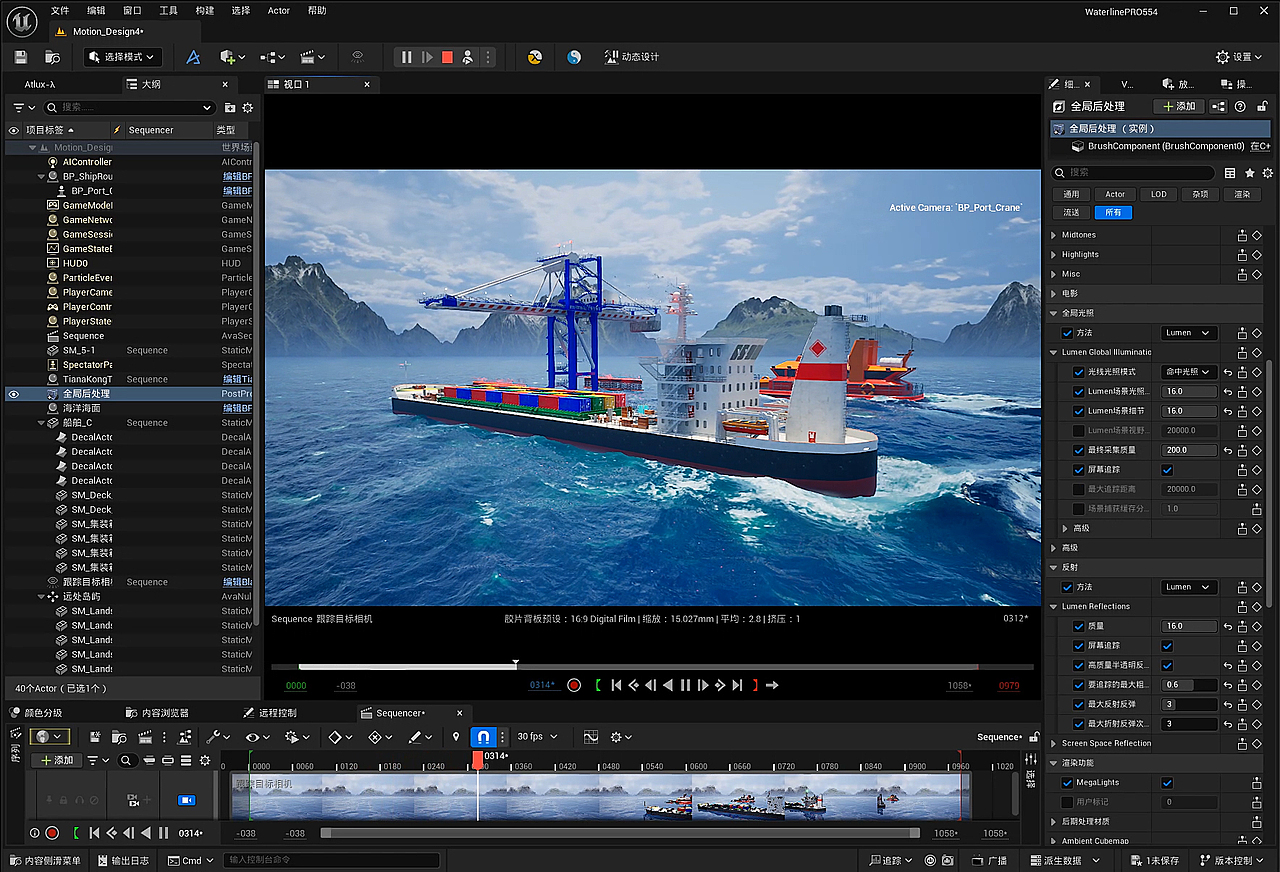Open the play options three-dot menu

pyautogui.click(x=488, y=57)
